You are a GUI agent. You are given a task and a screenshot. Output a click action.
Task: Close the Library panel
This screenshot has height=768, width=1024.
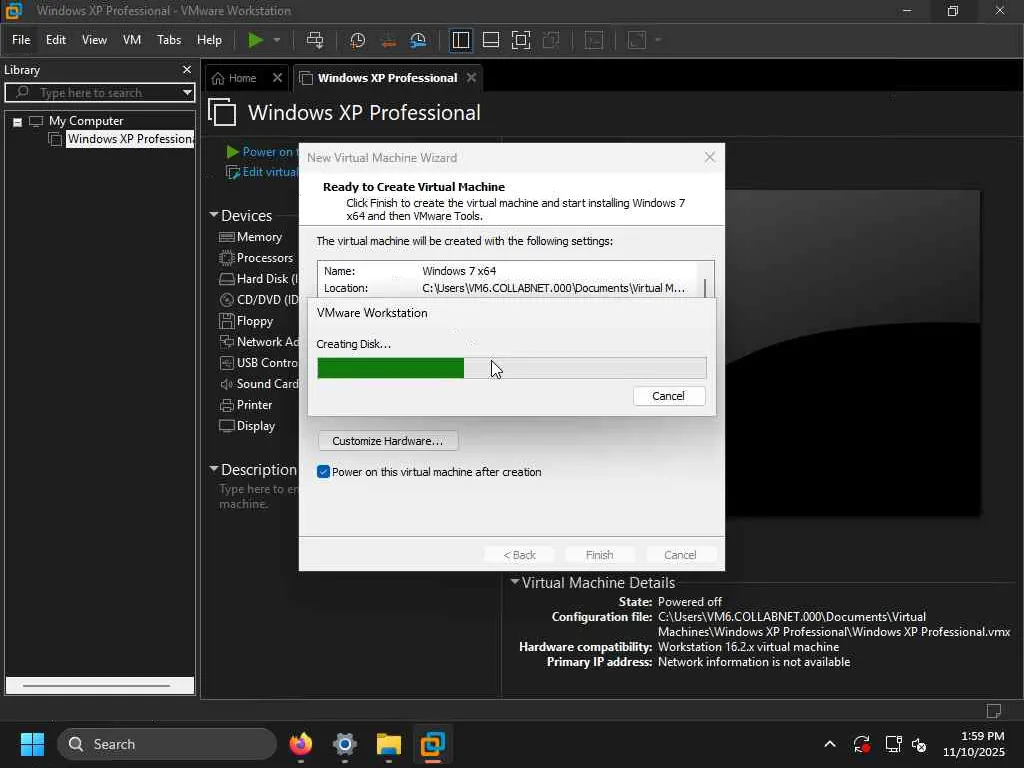click(187, 69)
